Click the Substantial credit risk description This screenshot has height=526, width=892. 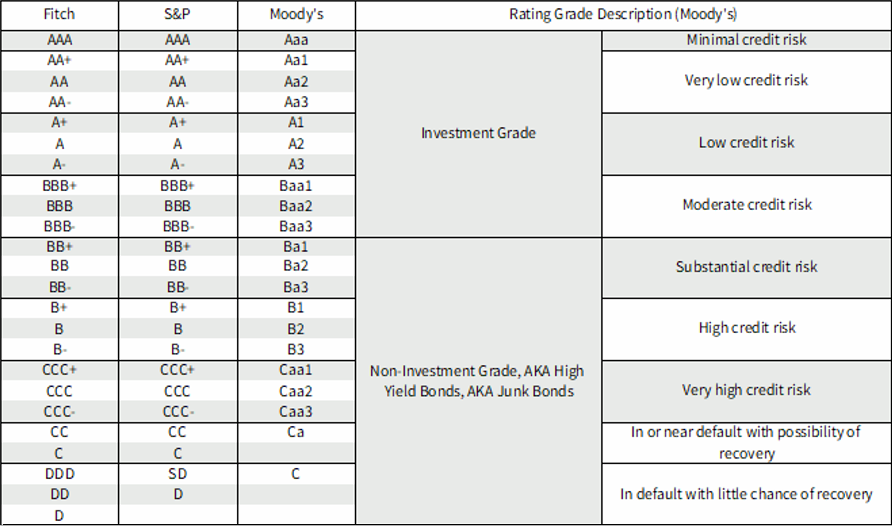[747, 267]
